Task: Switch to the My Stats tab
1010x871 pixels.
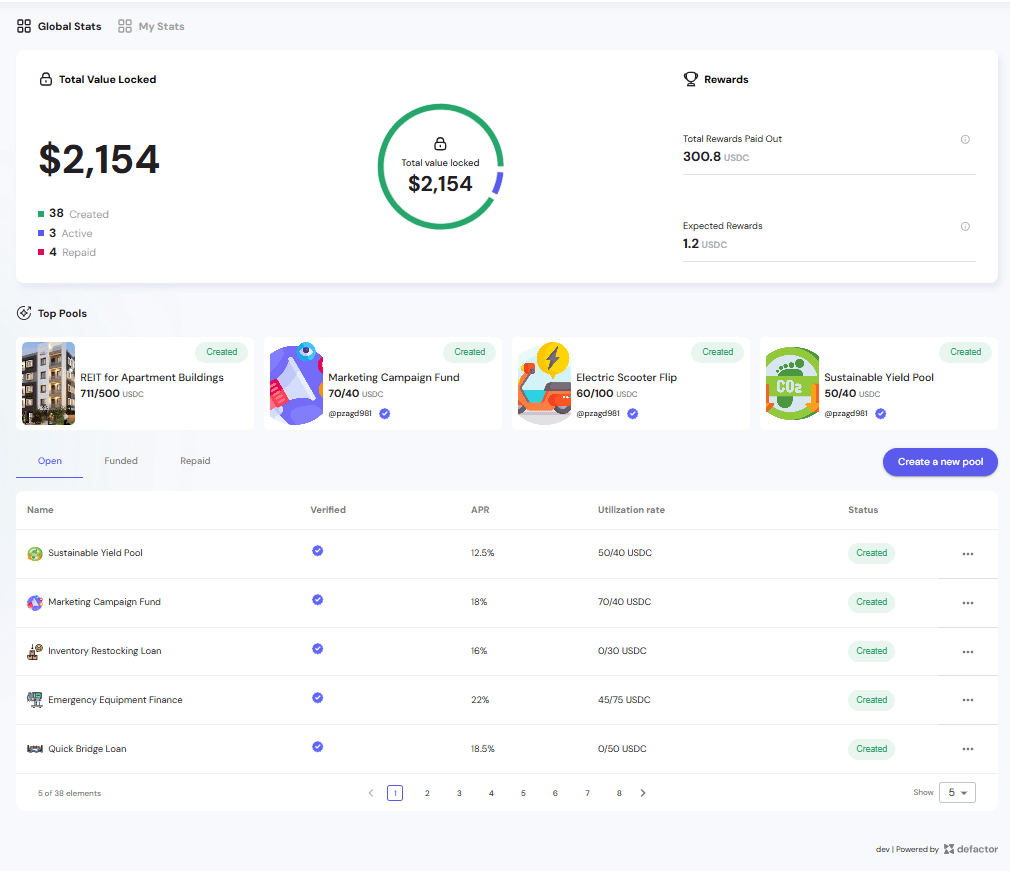Action: click(151, 26)
